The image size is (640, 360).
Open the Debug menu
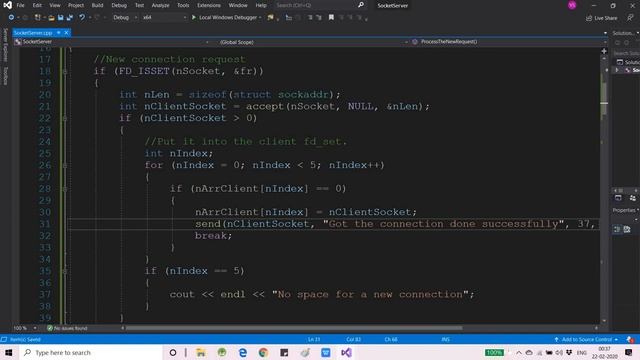119,5
